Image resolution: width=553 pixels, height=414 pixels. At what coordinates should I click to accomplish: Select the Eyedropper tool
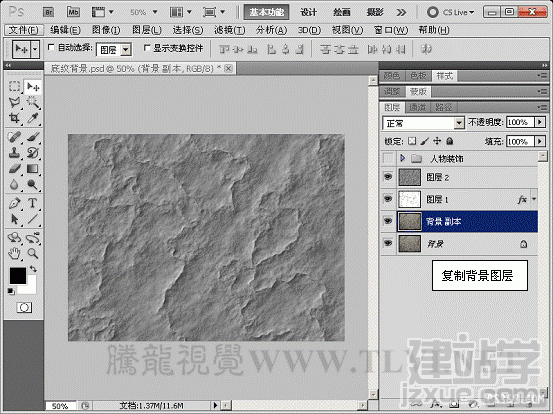(32, 118)
